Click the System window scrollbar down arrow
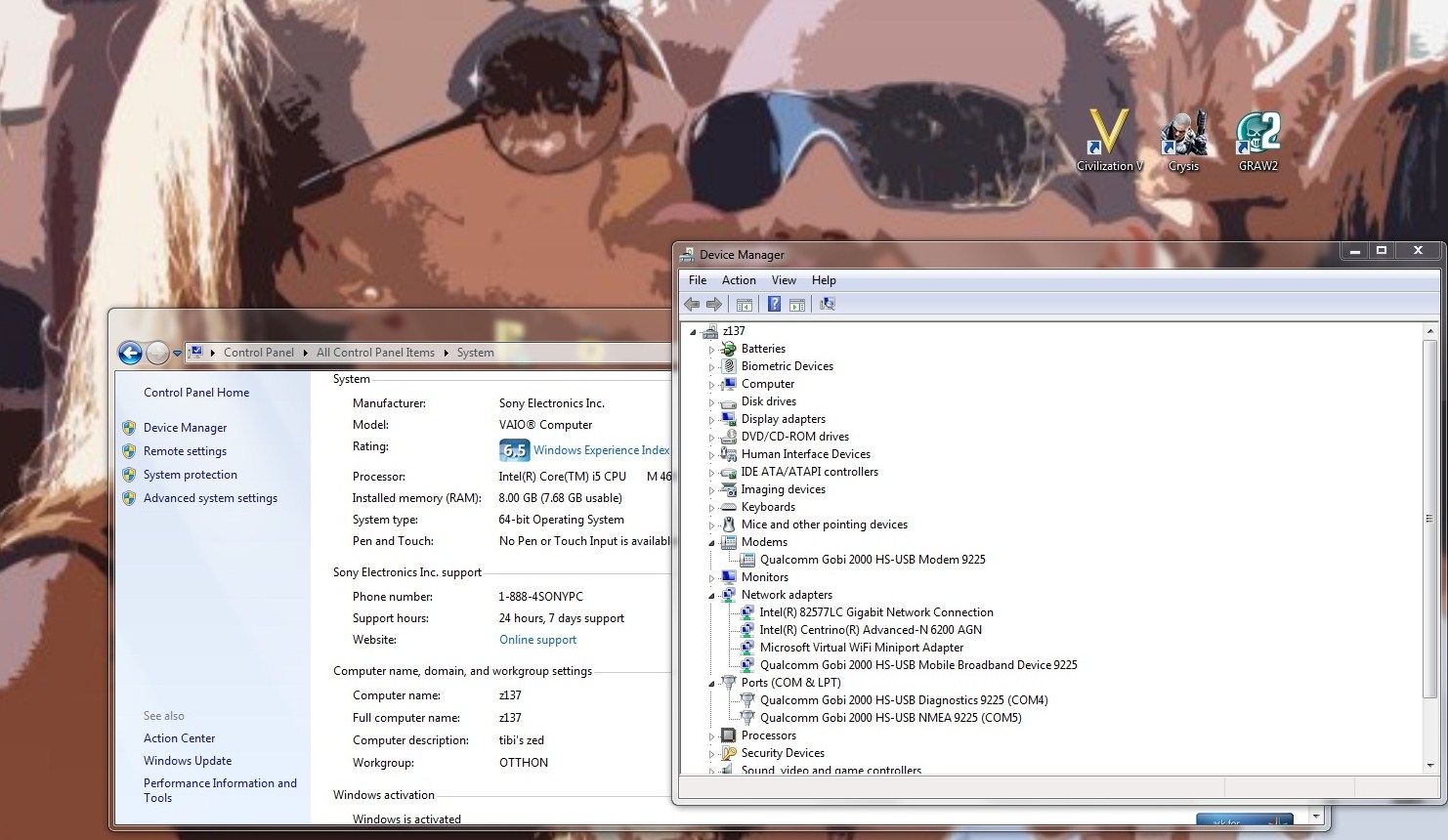Image resolution: width=1448 pixels, height=840 pixels. (1316, 816)
